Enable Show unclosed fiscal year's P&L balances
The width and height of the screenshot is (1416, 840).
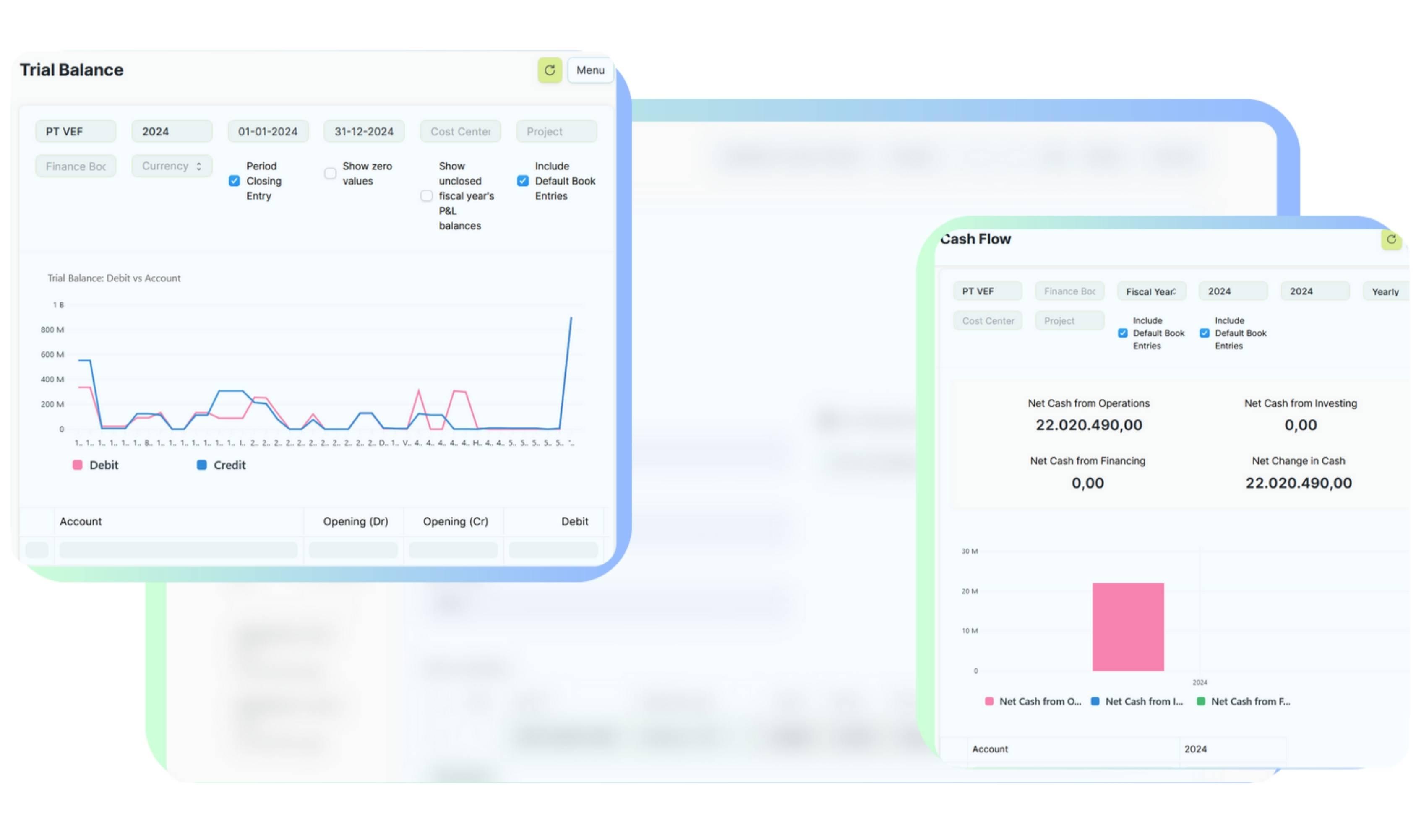pos(426,196)
